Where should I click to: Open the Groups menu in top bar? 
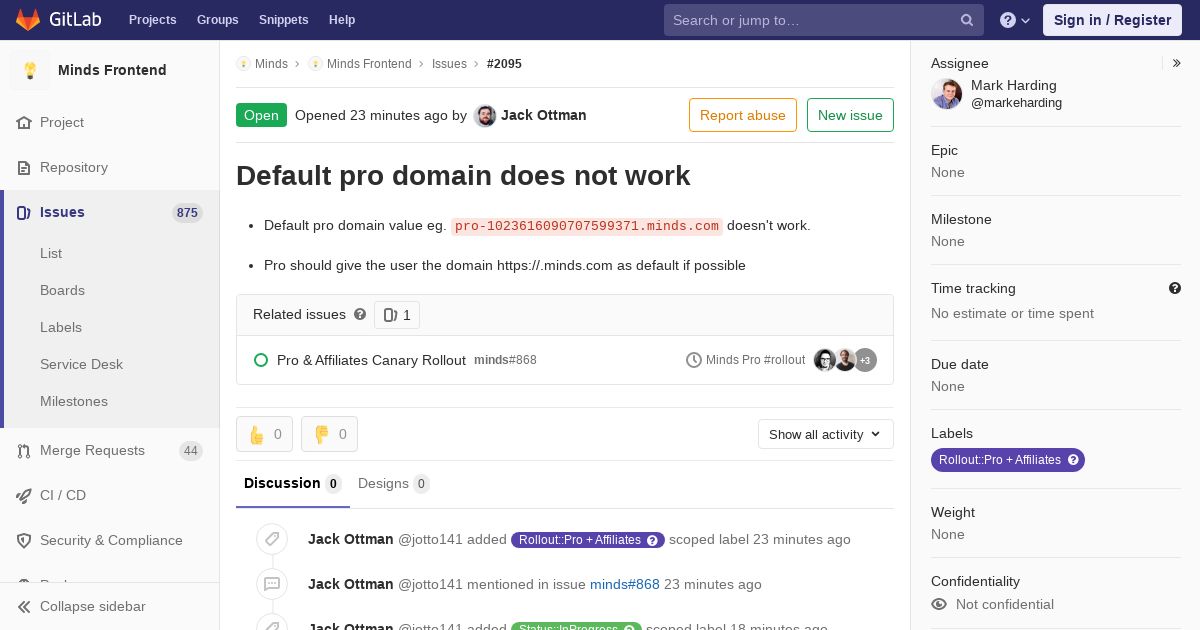point(218,20)
